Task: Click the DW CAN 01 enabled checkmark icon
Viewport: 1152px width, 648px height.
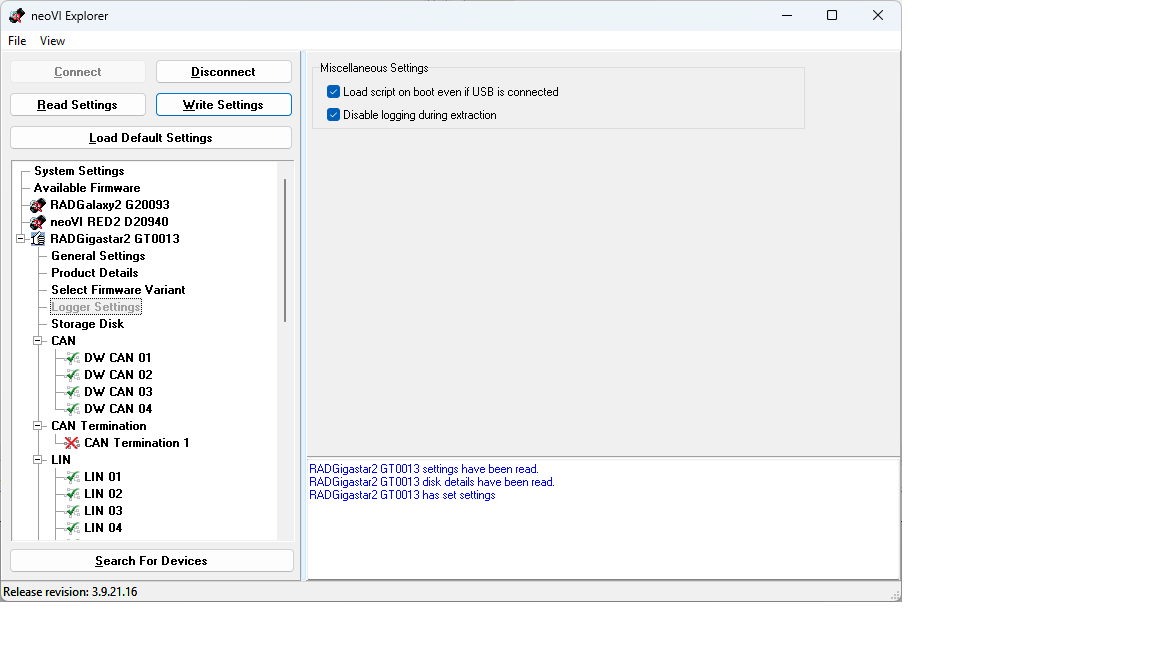Action: 72,358
